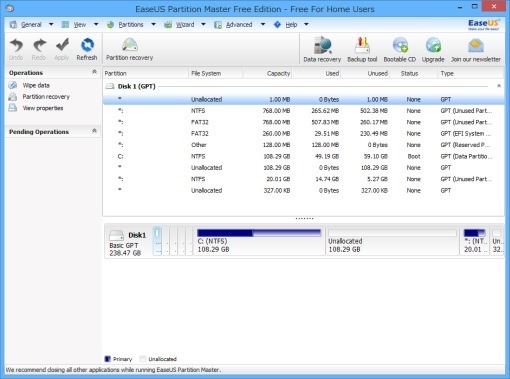
Task: Select the C: NTFS 108.29 GB row
Action: pyautogui.click(x=303, y=156)
